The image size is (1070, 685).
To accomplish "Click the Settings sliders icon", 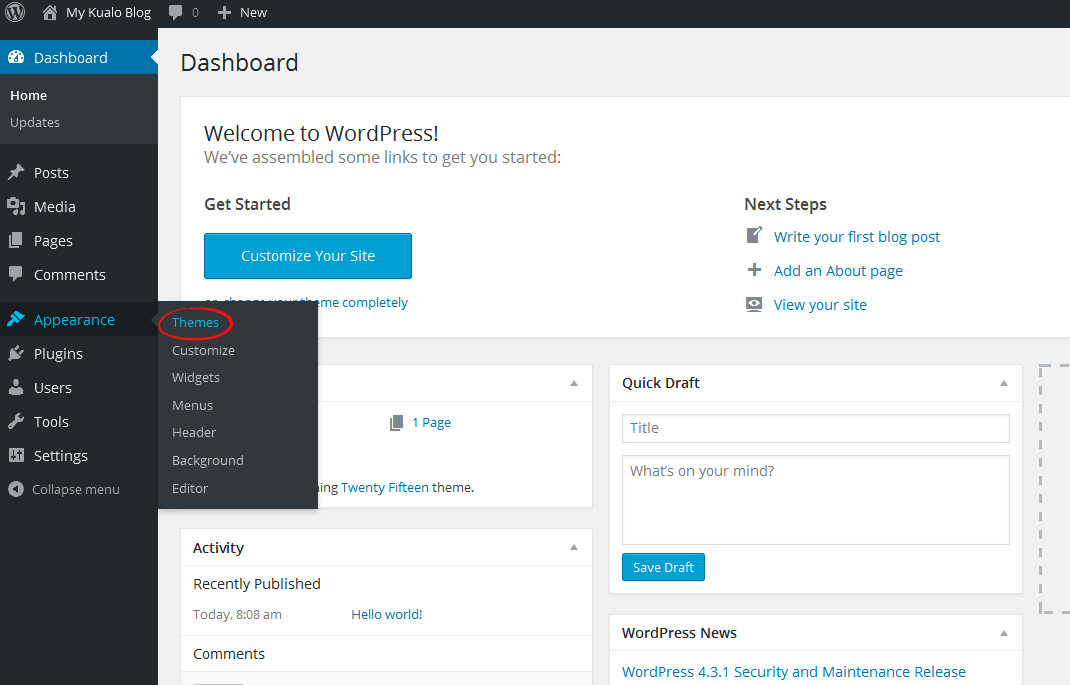I will click(x=16, y=455).
